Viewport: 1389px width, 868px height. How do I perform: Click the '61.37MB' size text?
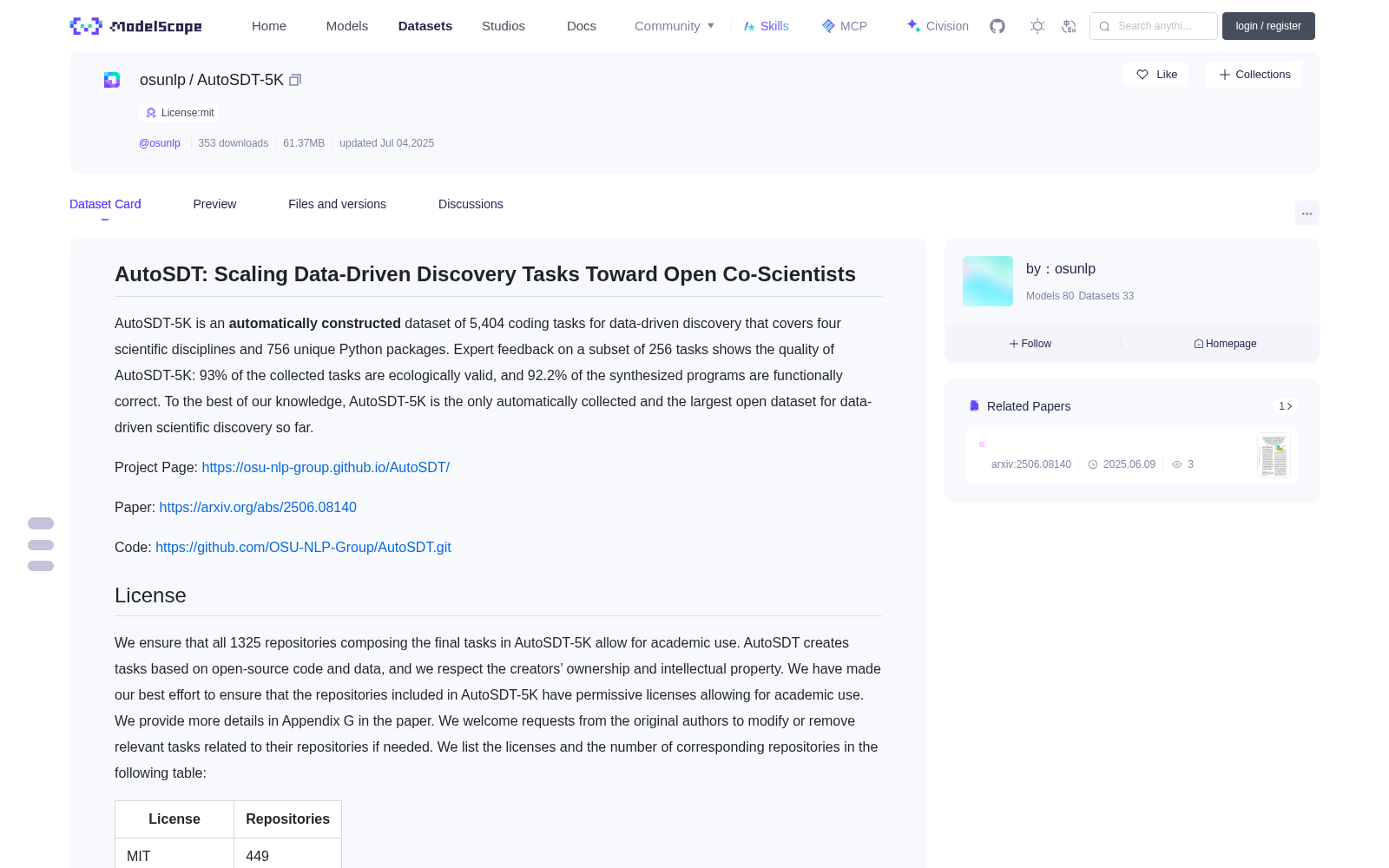[304, 143]
